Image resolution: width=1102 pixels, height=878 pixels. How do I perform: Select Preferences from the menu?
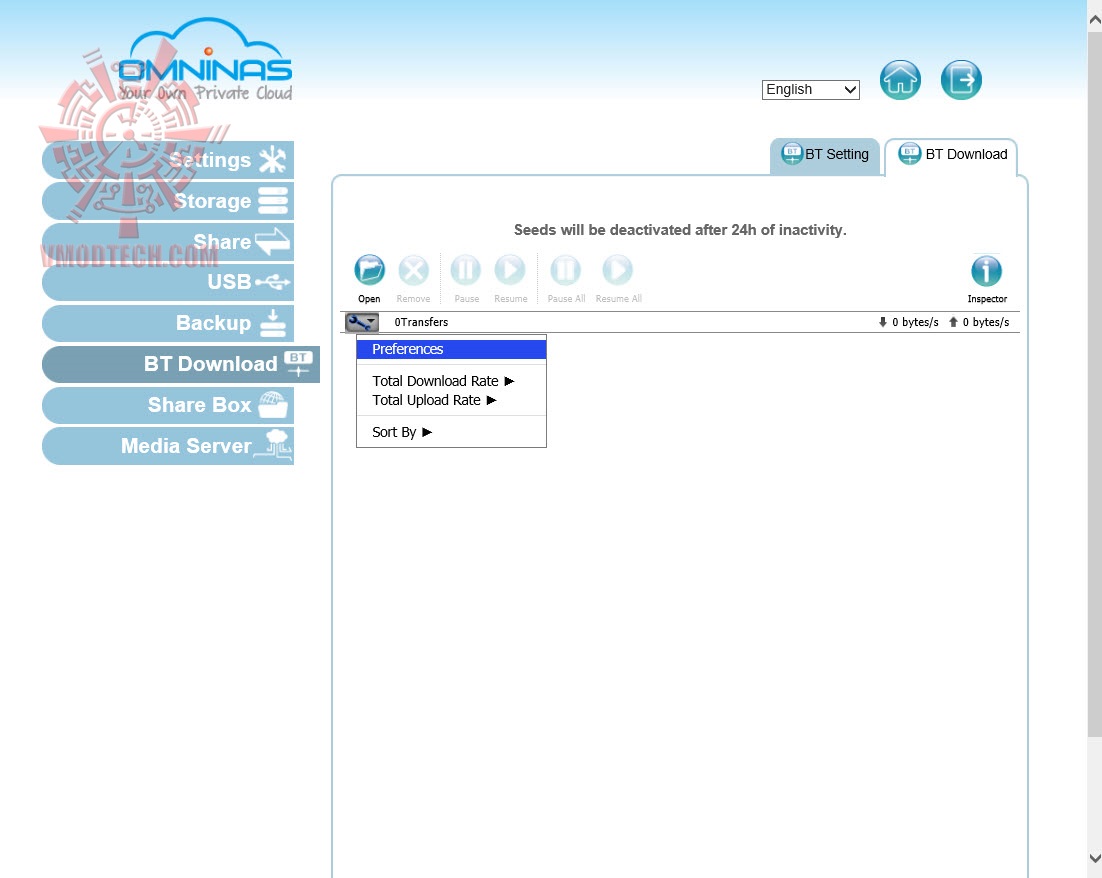coord(451,349)
